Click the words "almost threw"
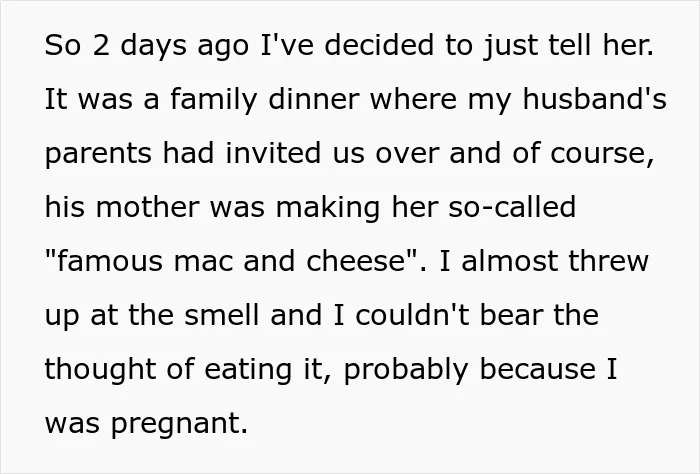This screenshot has height=474, width=700. (x=555, y=261)
